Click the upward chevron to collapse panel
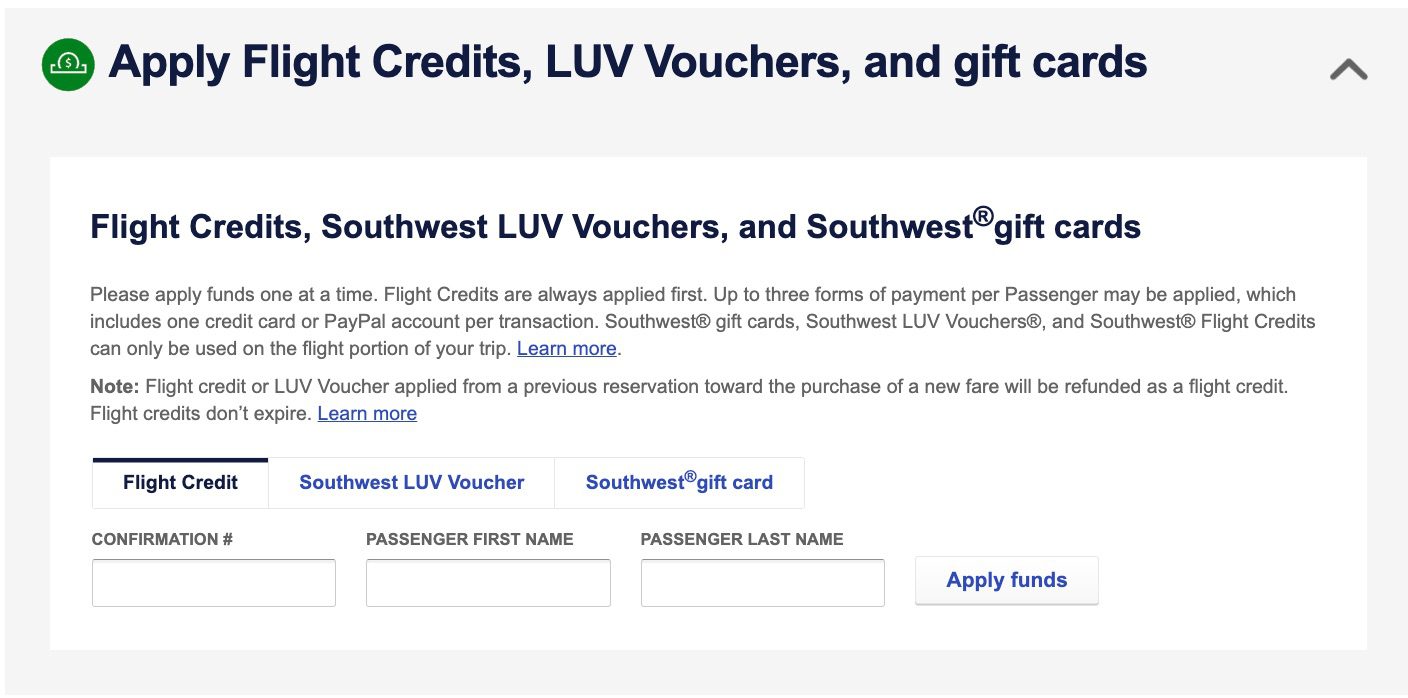 1348,67
